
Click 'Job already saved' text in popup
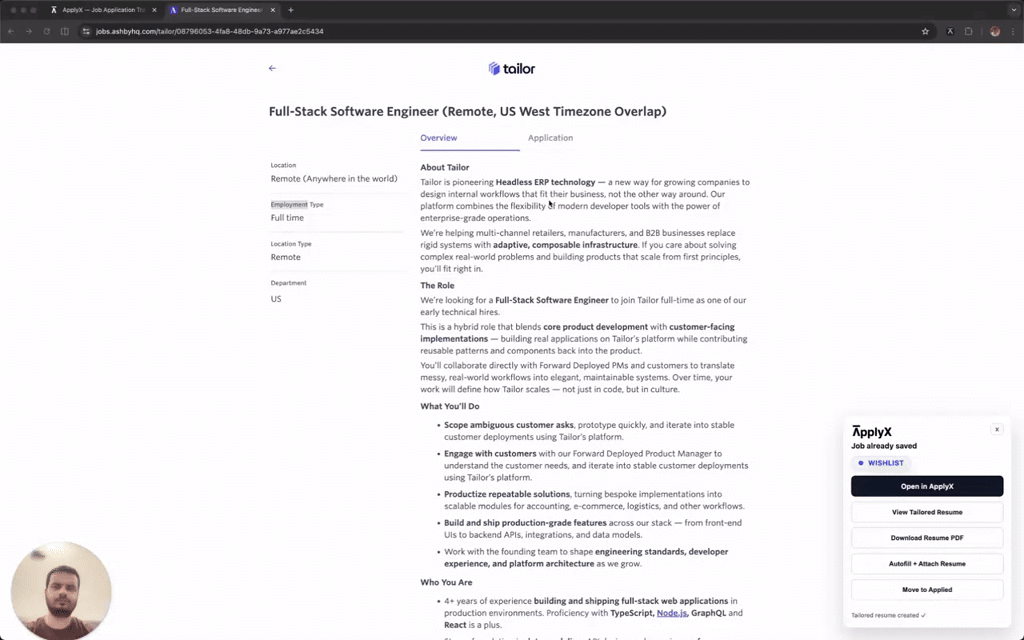tap(884, 446)
